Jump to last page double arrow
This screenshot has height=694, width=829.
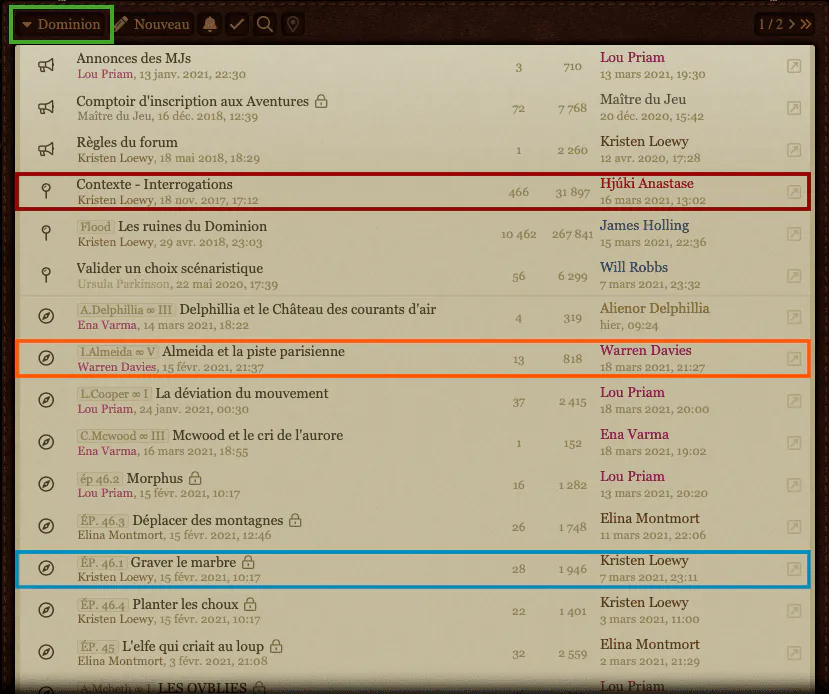click(x=805, y=24)
